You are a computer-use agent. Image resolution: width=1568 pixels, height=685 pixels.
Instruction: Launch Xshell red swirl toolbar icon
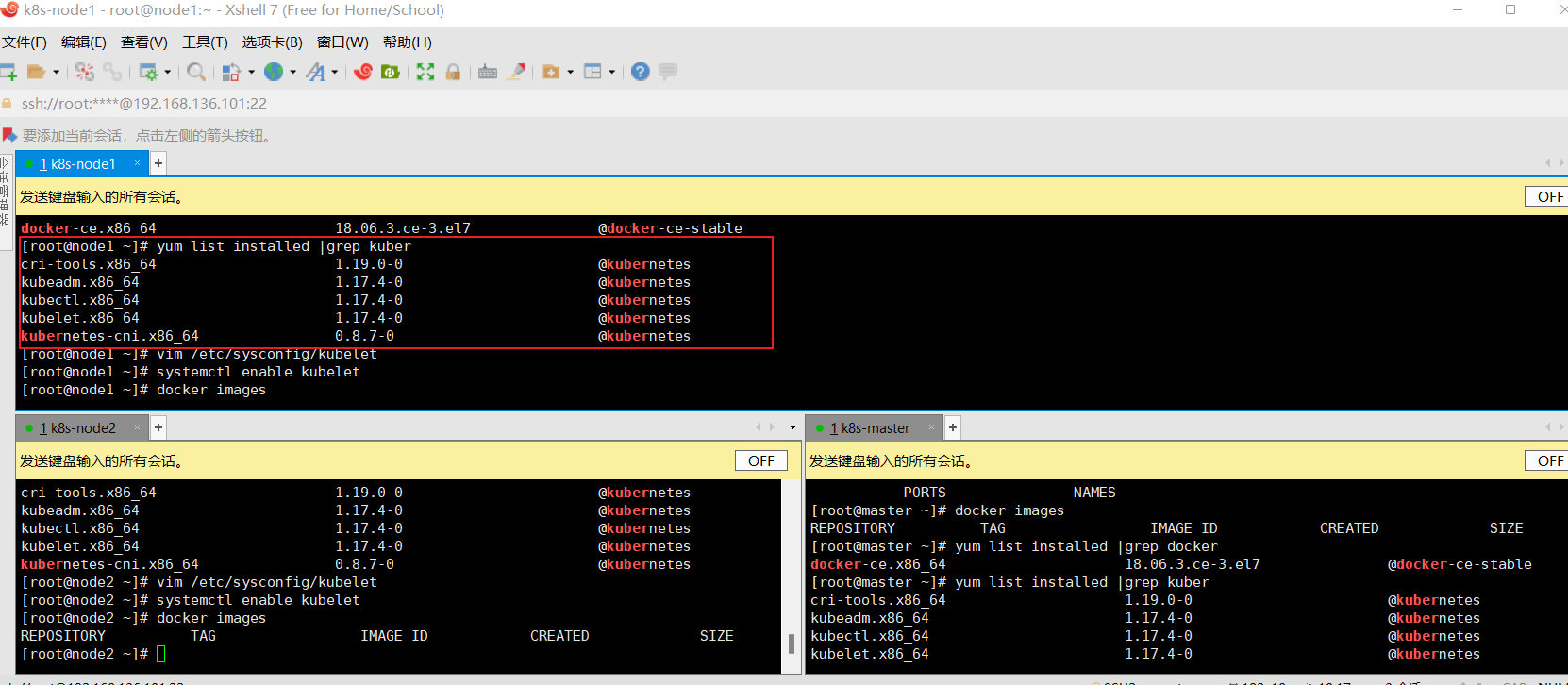click(363, 72)
